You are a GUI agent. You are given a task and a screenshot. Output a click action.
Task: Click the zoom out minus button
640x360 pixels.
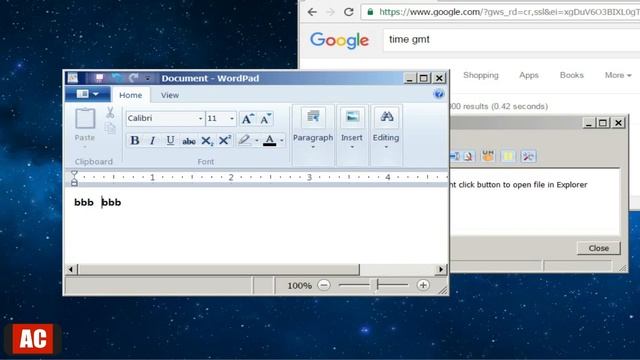[x=324, y=285]
